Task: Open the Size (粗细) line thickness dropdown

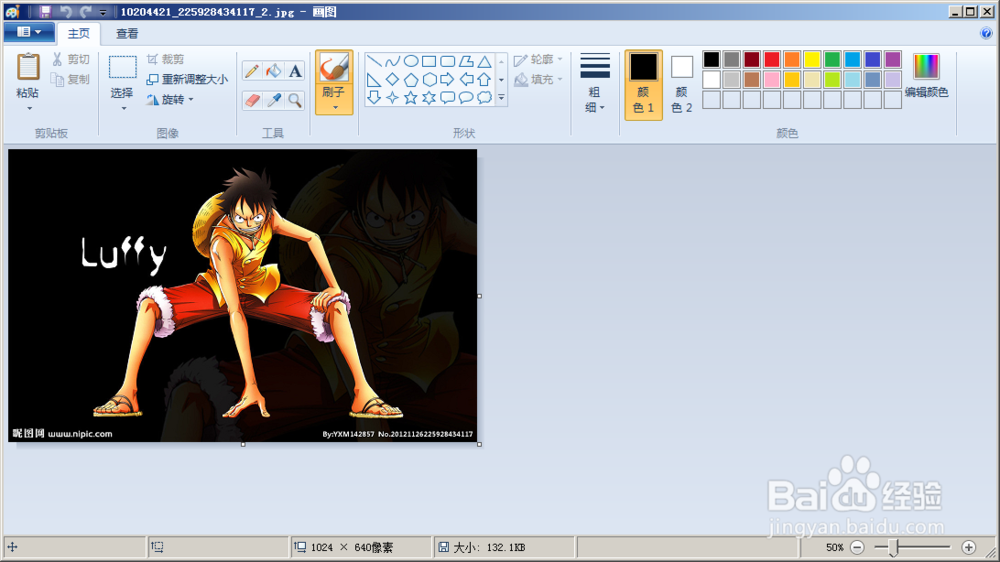Action: click(594, 83)
